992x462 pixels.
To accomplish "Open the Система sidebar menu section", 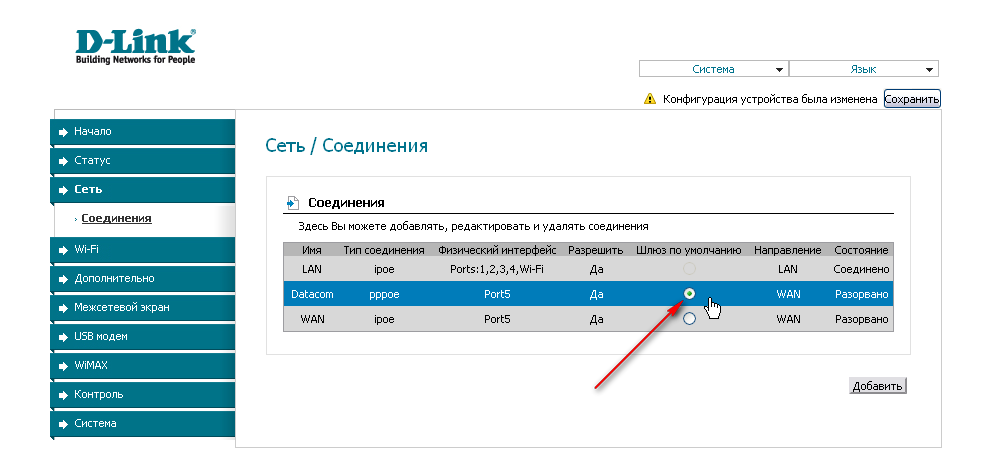I will (142, 423).
